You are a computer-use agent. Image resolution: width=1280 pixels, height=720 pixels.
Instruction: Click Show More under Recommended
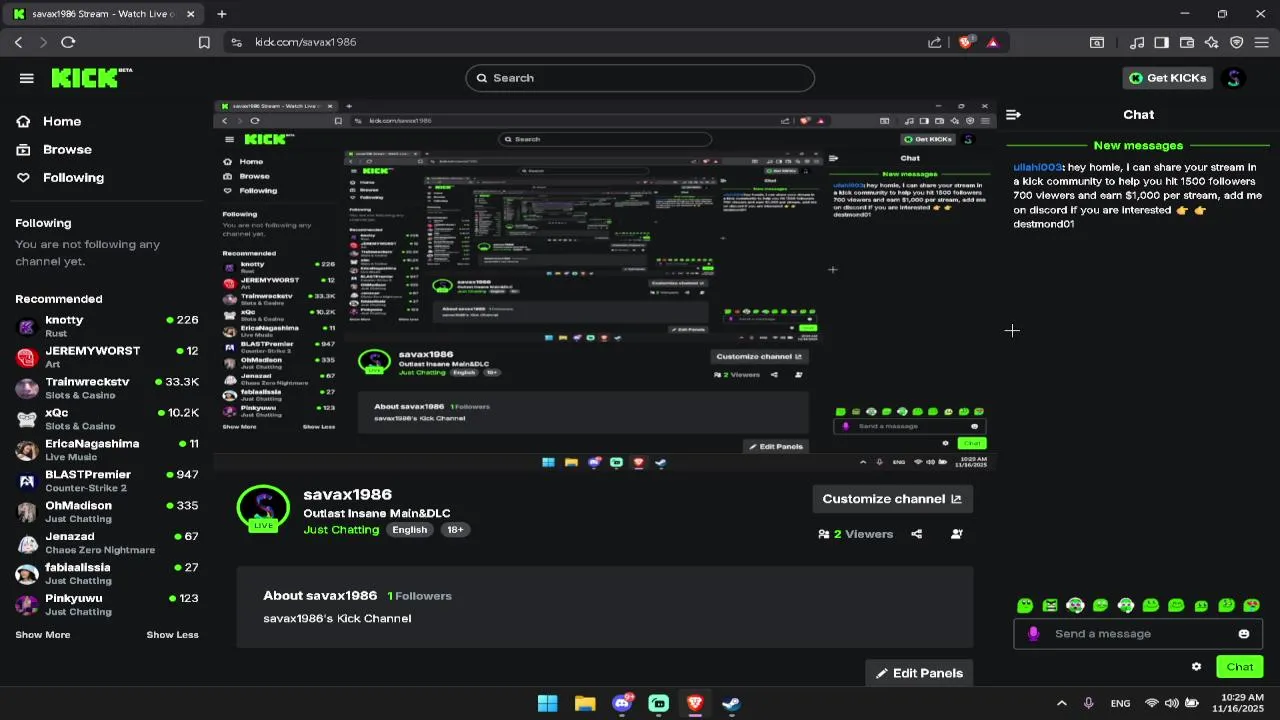click(x=43, y=635)
